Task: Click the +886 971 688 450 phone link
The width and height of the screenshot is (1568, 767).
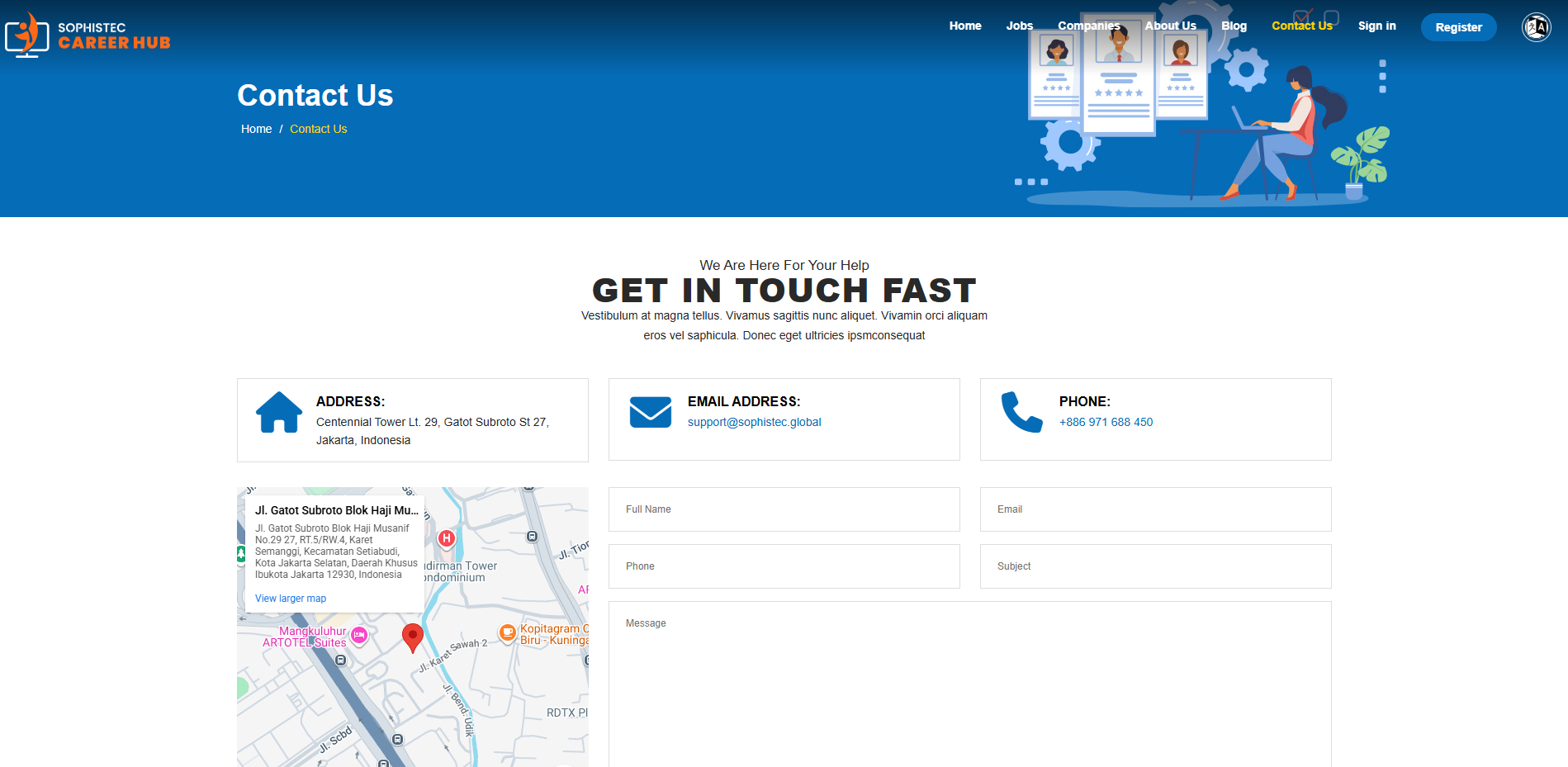Action: [x=1106, y=422]
